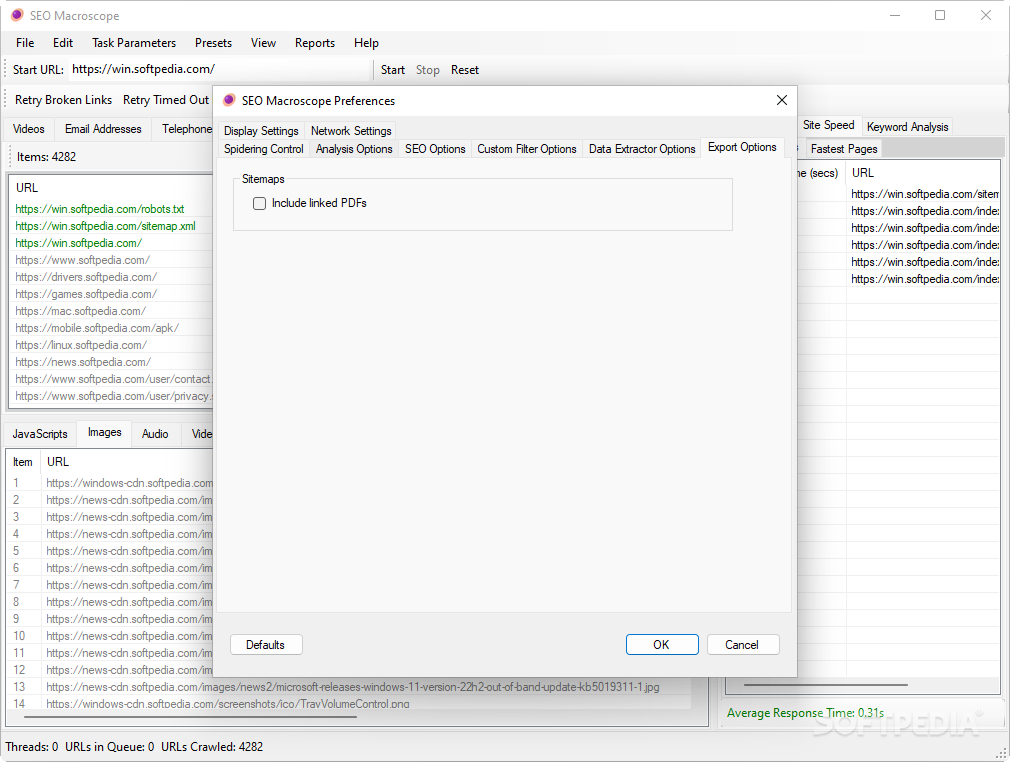
Task: Select the https://linux.softpedia.com/ row
Action: [110, 345]
